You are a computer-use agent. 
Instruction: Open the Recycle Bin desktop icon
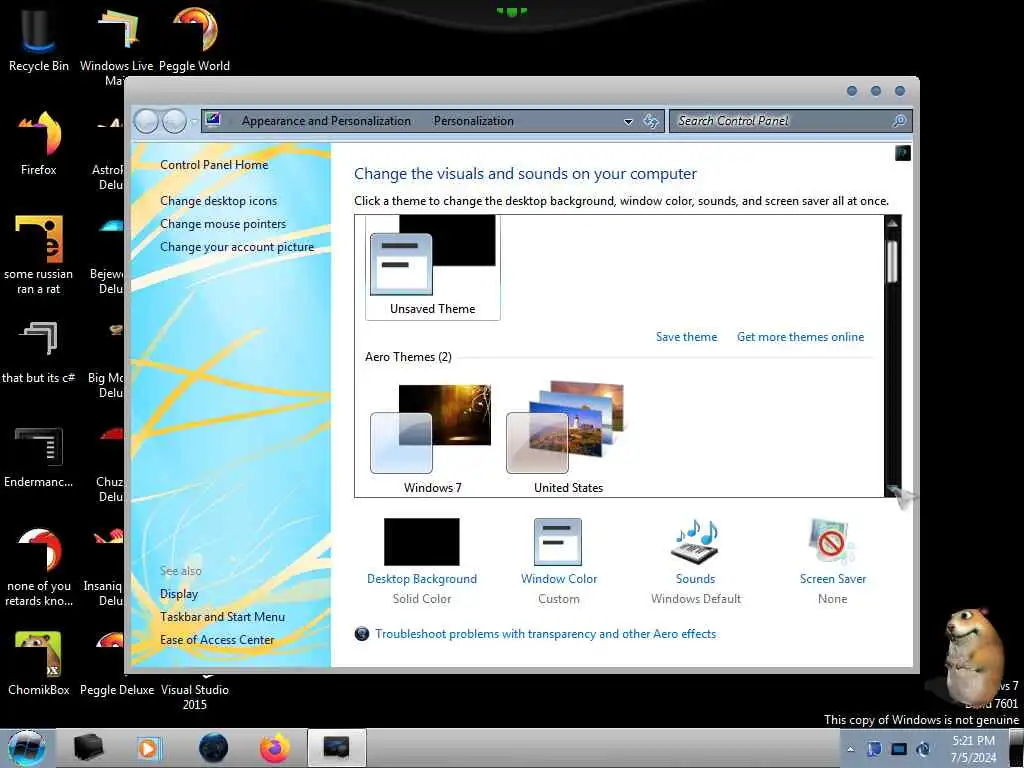coord(39,39)
